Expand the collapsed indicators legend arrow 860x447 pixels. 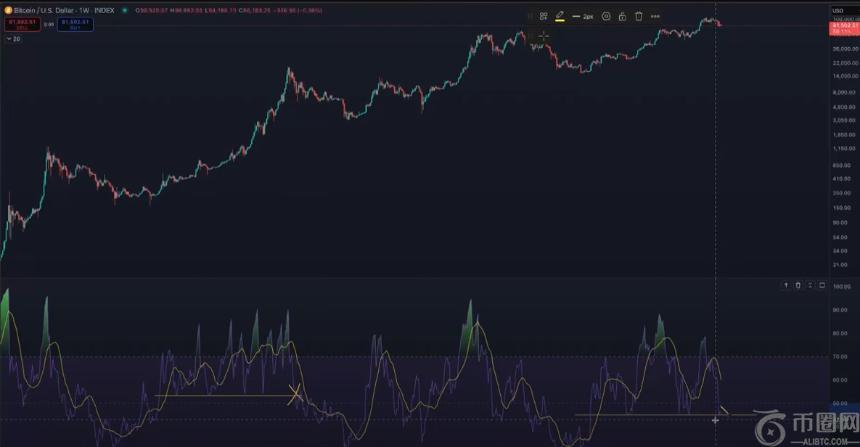pos(9,39)
